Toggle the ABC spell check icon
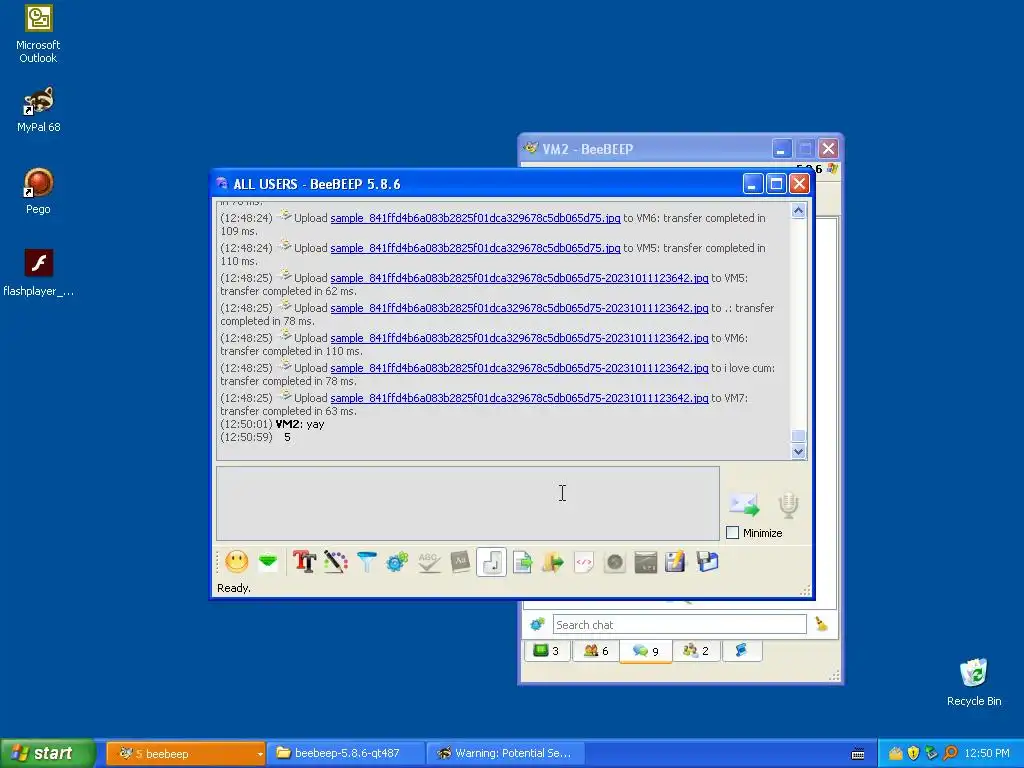Screen dimensions: 1024x768 pyautogui.click(x=428, y=562)
